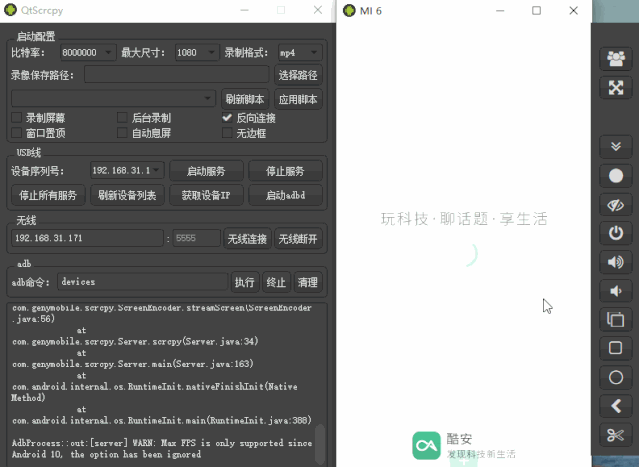The image size is (639, 467).
Task: Click the touch point circle icon
Action: coord(616,176)
